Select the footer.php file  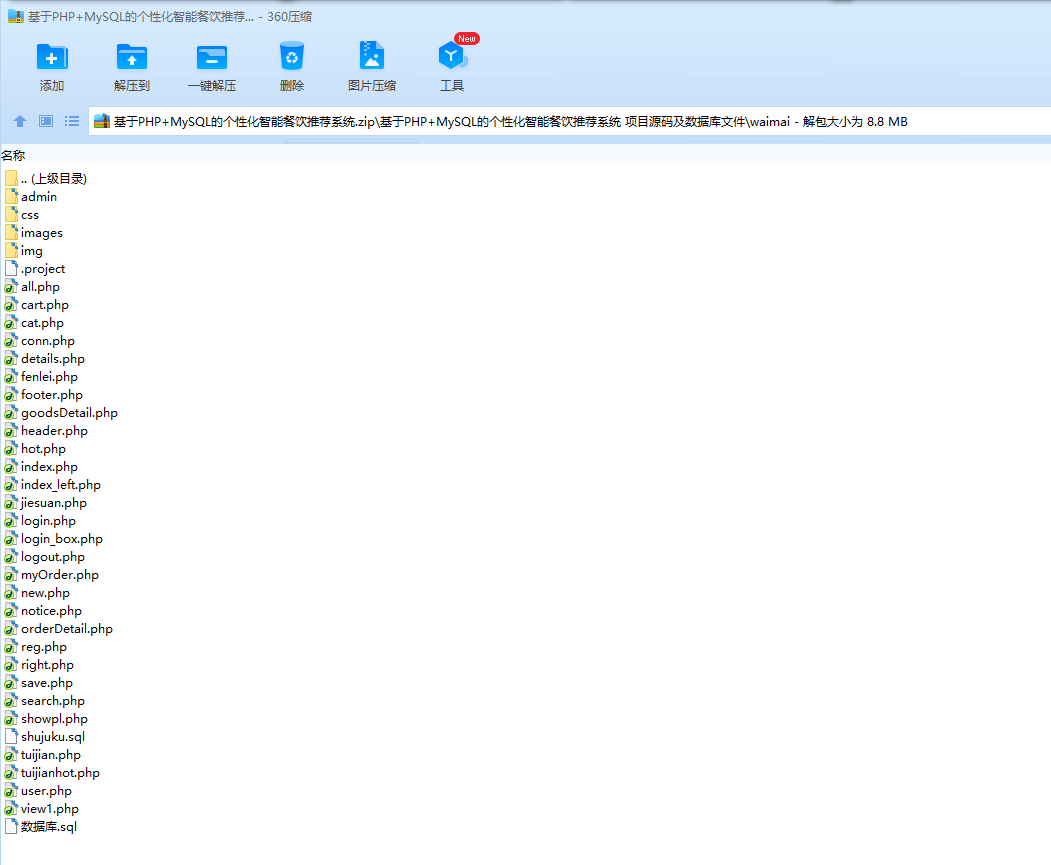pos(44,395)
